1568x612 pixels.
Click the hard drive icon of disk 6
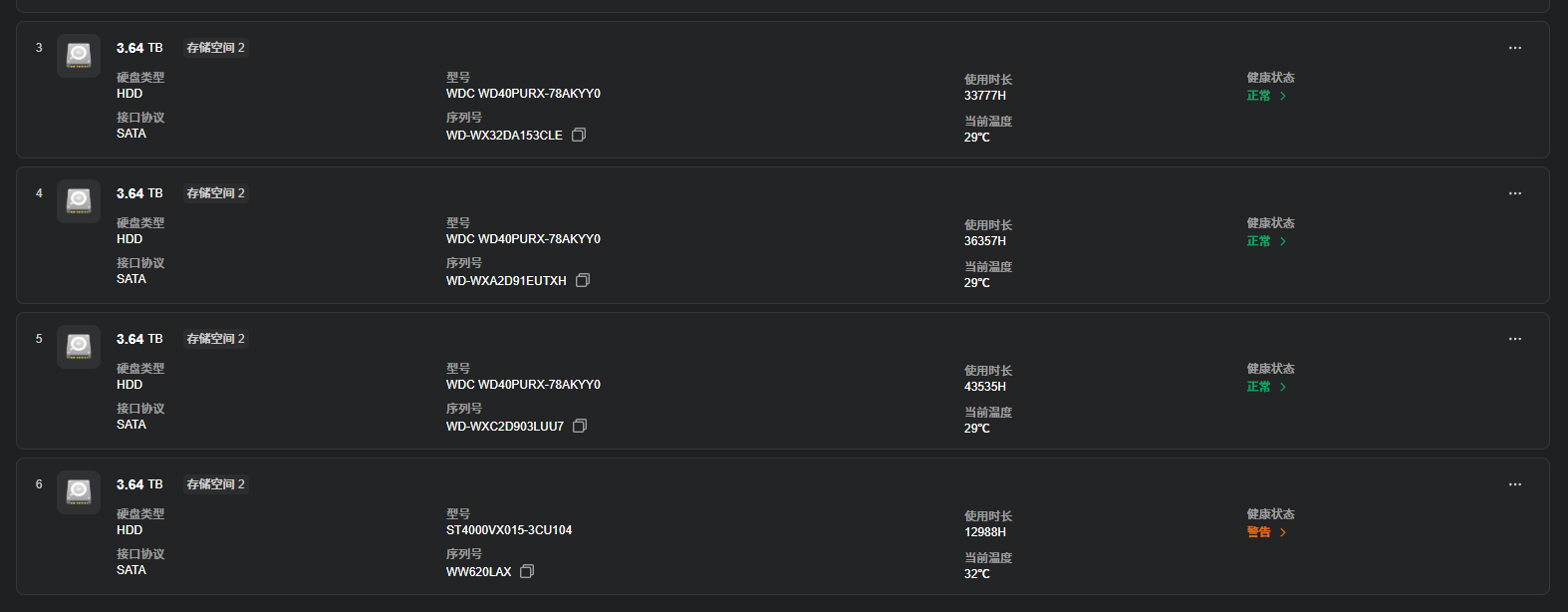(x=79, y=491)
